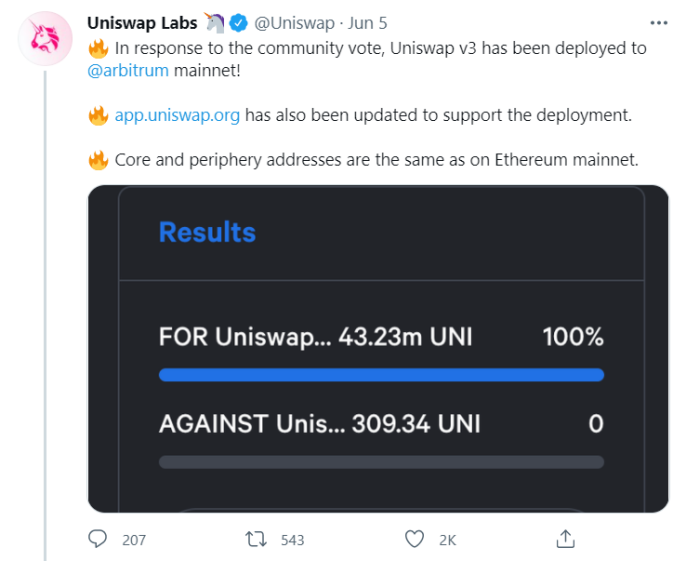Click the Uniswap Labs display name

point(141,23)
